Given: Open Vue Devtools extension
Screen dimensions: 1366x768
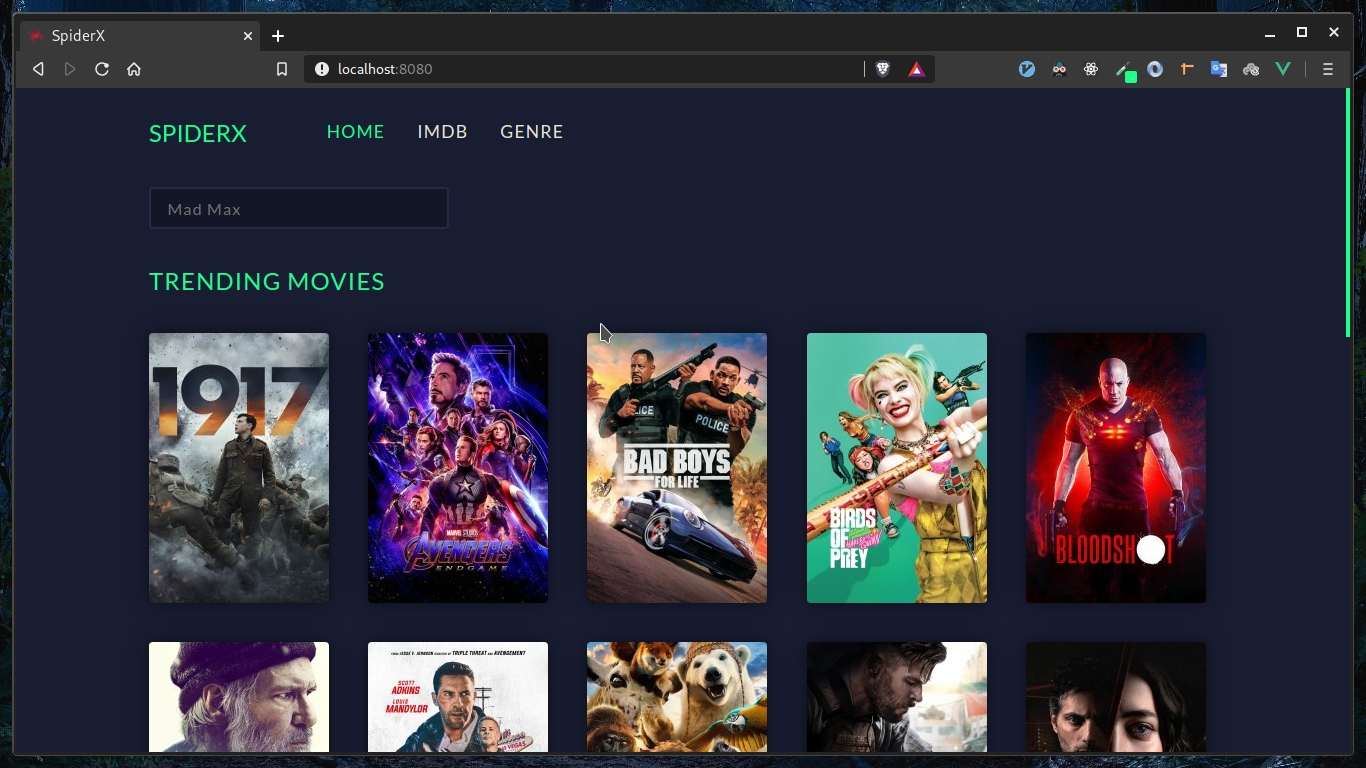Looking at the screenshot, I should coord(1283,69).
